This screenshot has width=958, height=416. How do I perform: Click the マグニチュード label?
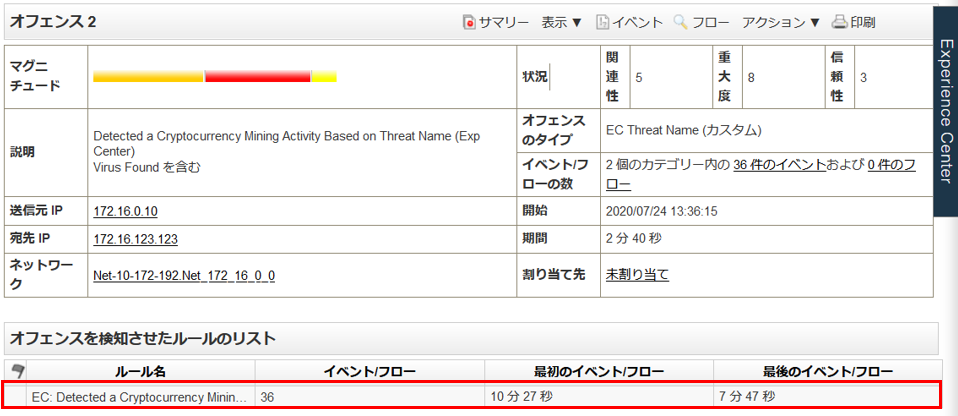tap(35, 76)
